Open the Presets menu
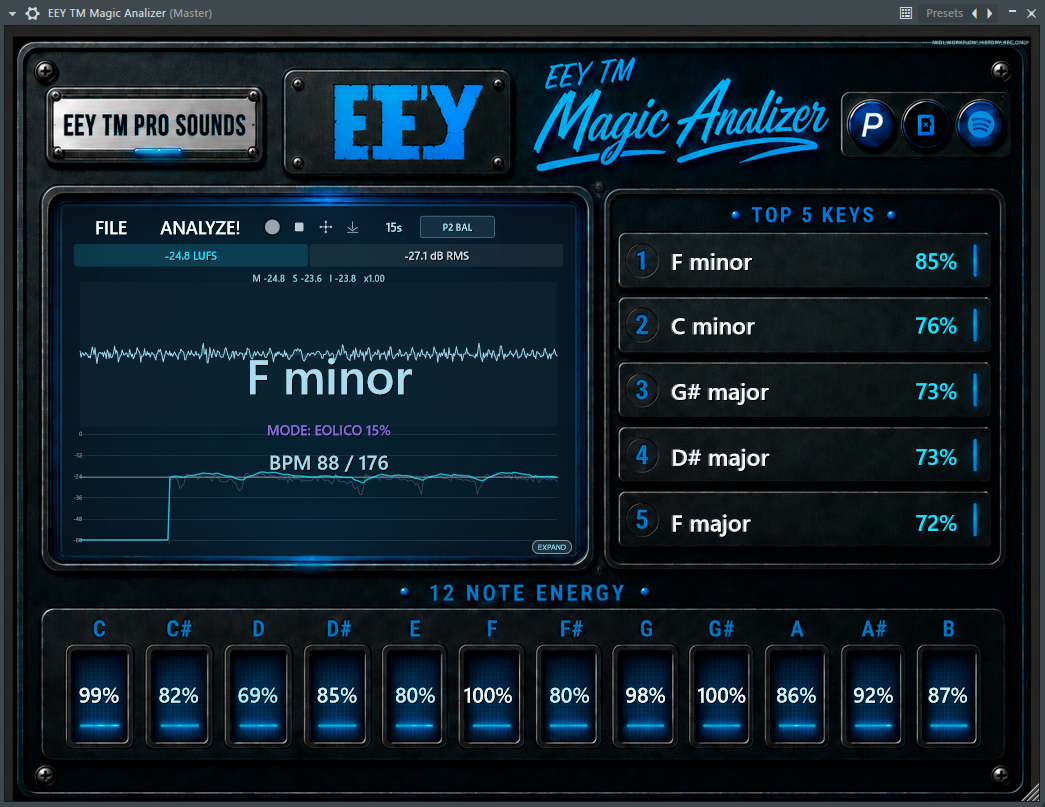The width and height of the screenshot is (1045, 807). point(944,13)
